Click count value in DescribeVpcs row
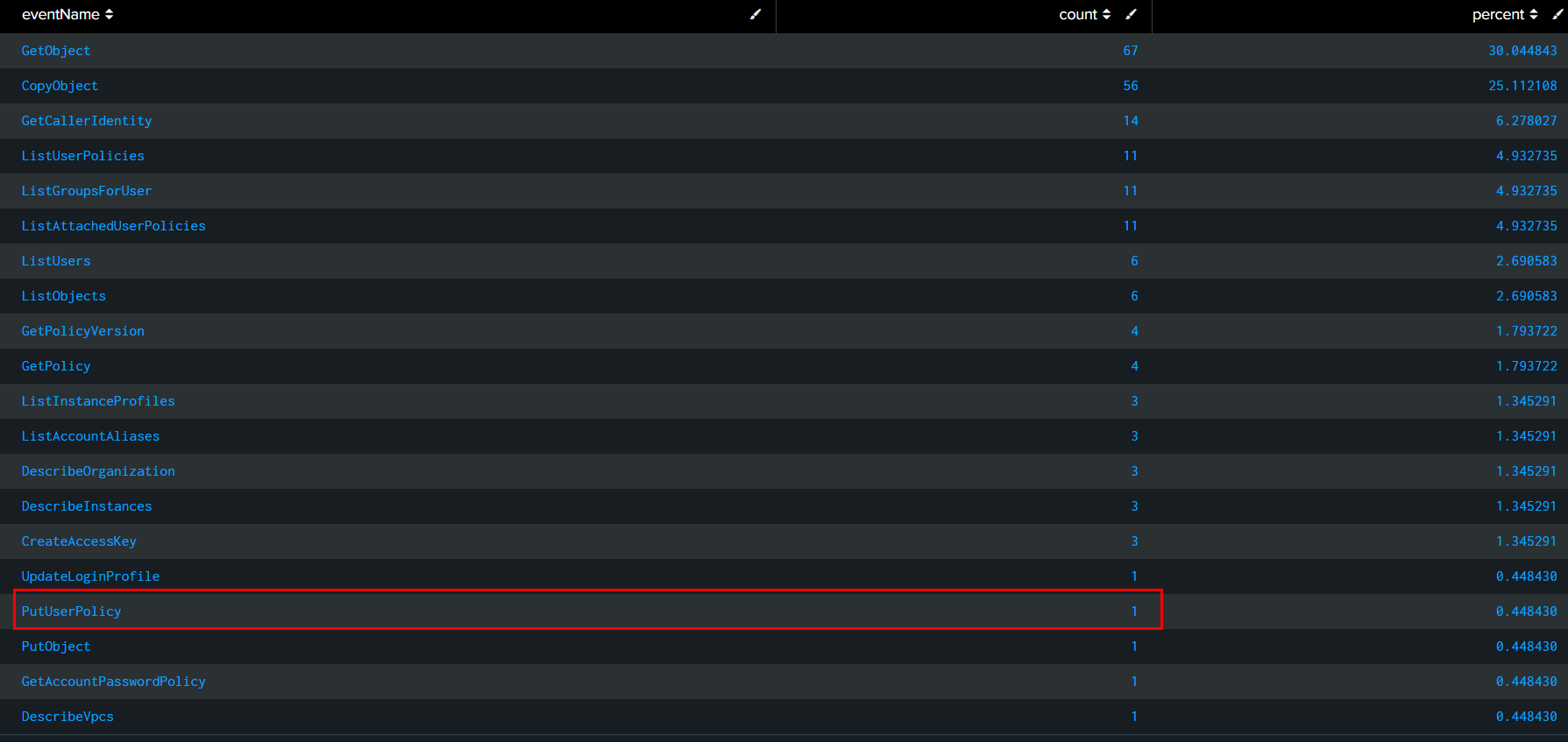1568x742 pixels. click(x=1134, y=717)
